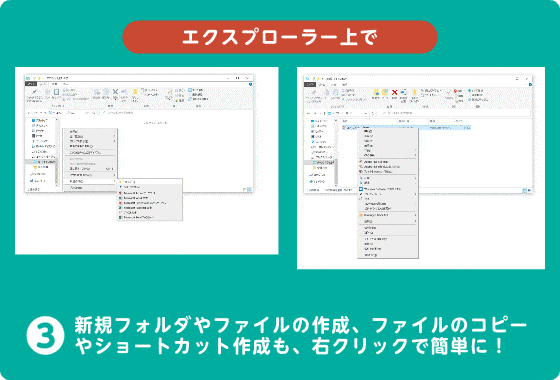Click the New folder icon in left Explorer ribbon
This screenshot has width=560, height=380.
[135, 92]
